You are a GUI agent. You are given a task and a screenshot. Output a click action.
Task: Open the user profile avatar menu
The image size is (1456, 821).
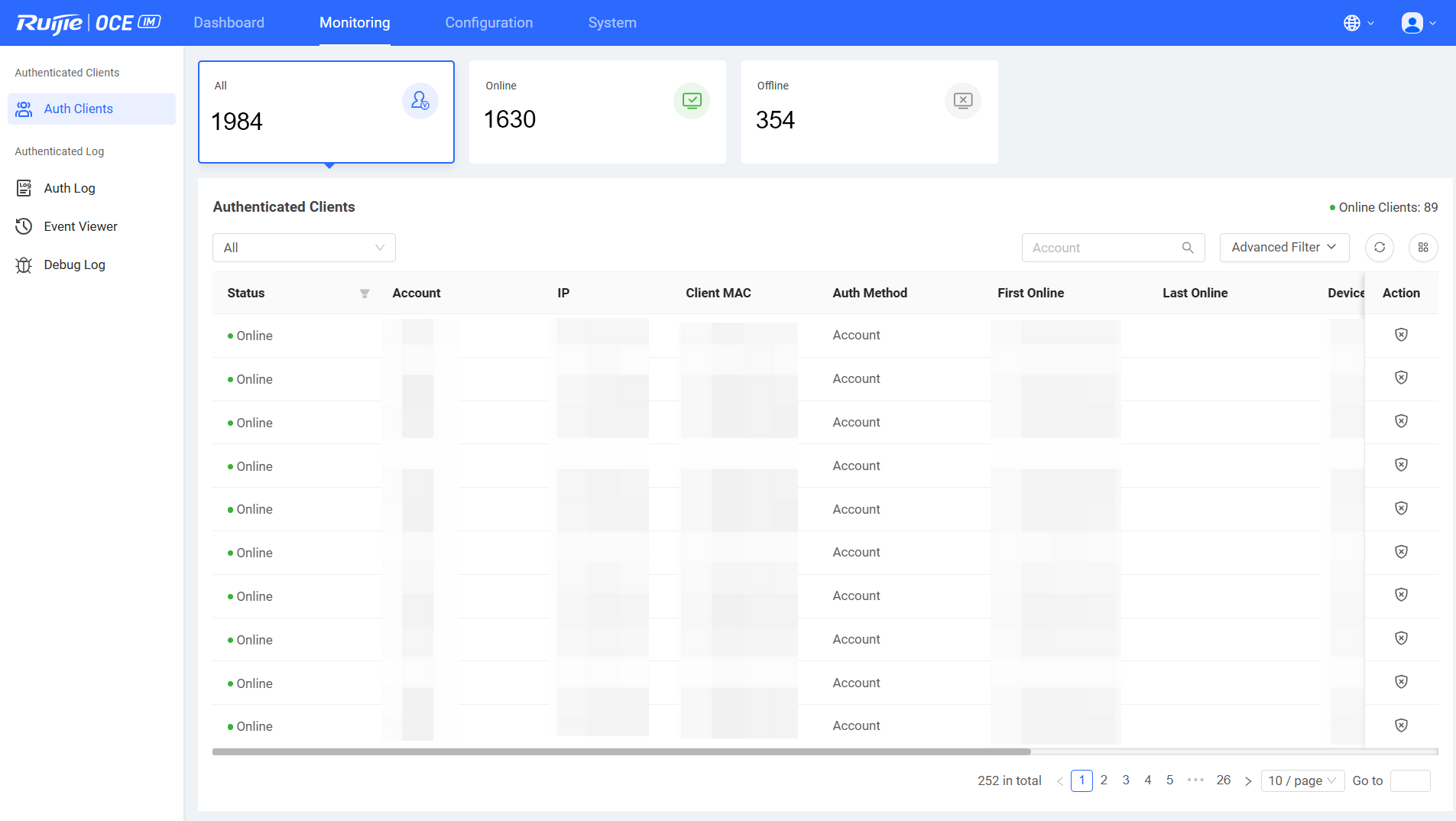click(x=1419, y=23)
